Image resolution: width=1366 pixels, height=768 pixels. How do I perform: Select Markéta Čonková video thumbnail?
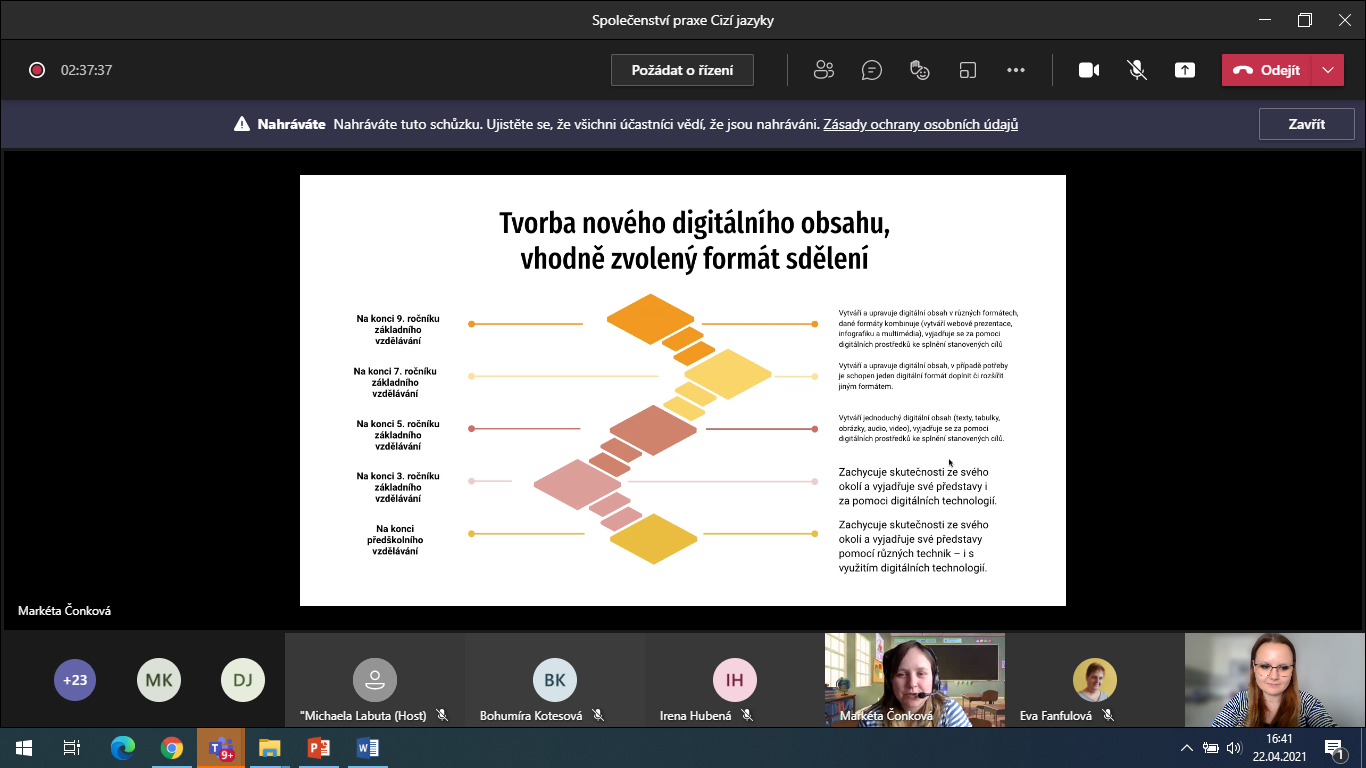pos(914,679)
